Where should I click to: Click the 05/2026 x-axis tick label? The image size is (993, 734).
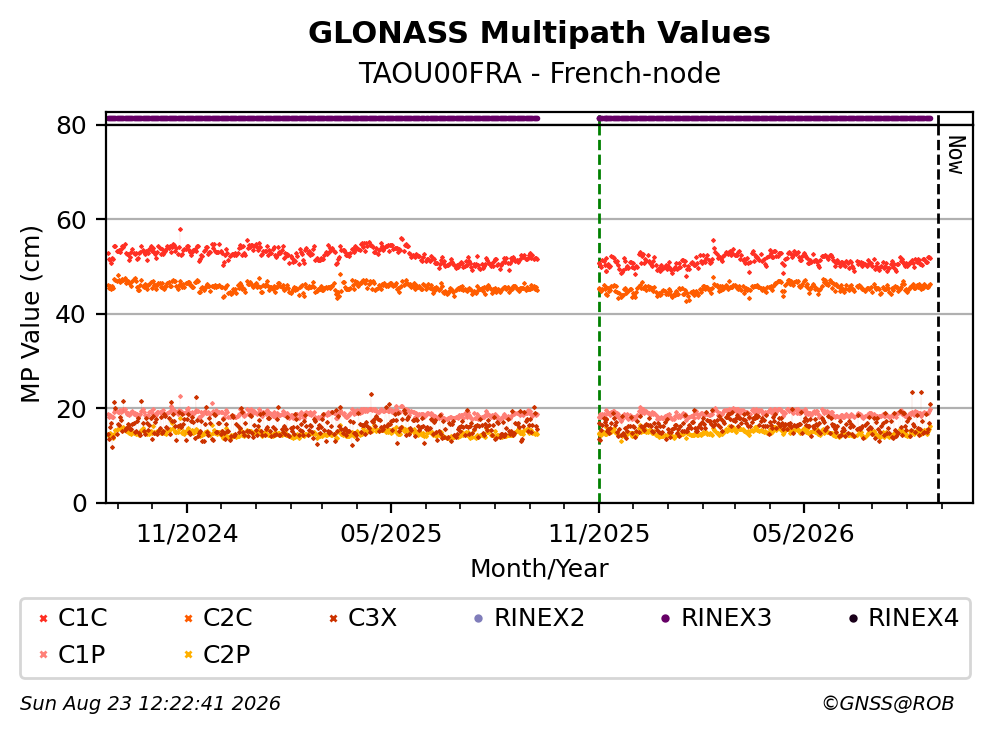click(803, 534)
